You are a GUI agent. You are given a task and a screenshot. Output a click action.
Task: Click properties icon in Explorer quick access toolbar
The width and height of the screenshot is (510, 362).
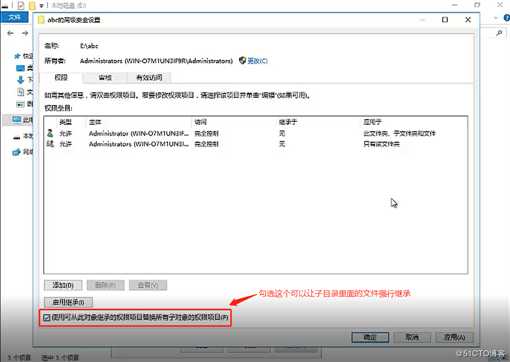21,5
